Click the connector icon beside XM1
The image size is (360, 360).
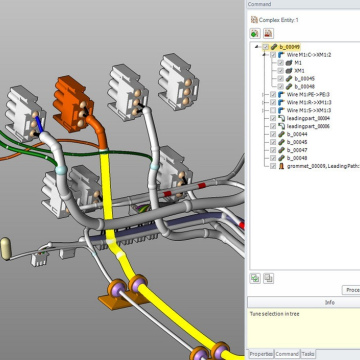289,71
